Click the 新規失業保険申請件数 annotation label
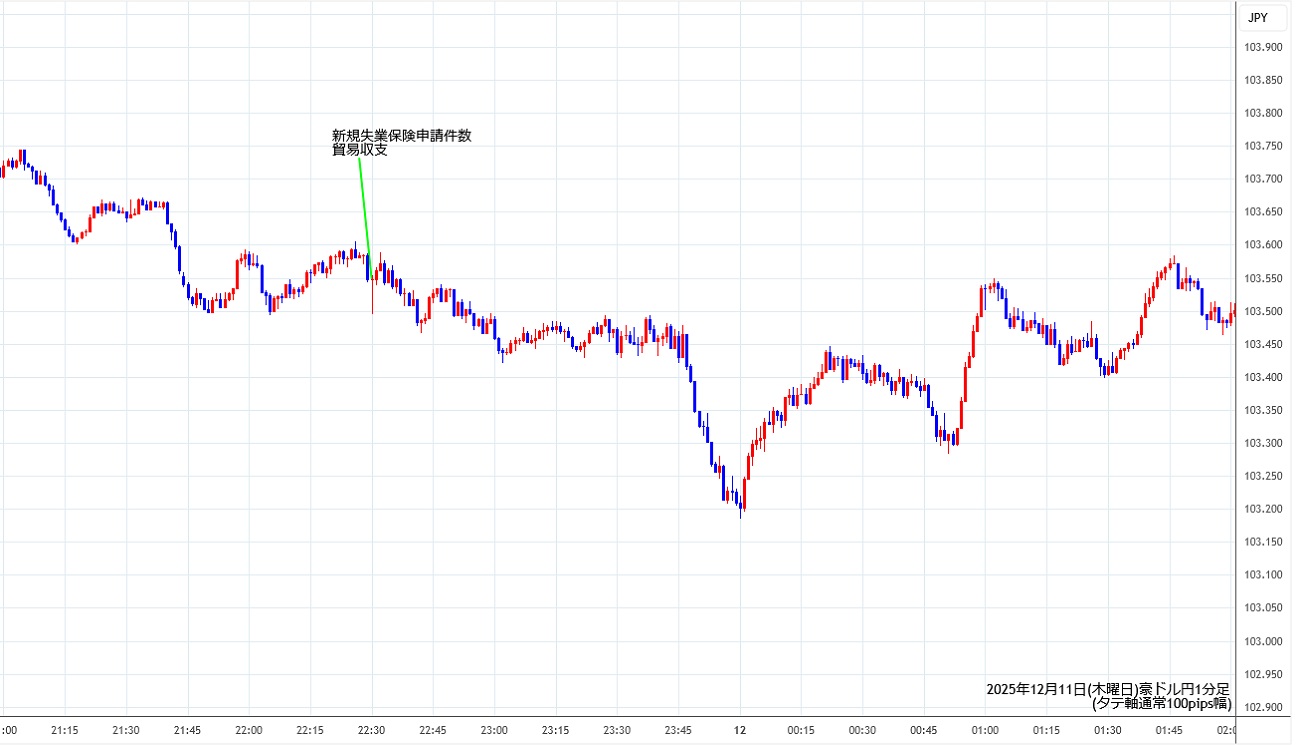The height and width of the screenshot is (745, 1300). [401, 136]
